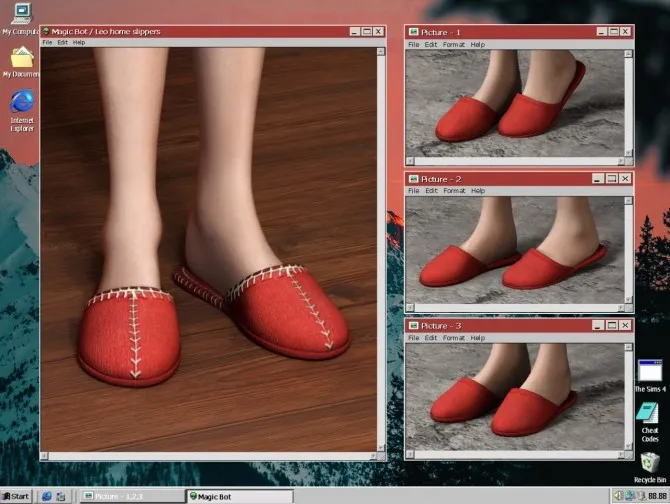The height and width of the screenshot is (504, 670).
Task: Open Format menu in Picture - 3 window
Action: click(x=454, y=337)
